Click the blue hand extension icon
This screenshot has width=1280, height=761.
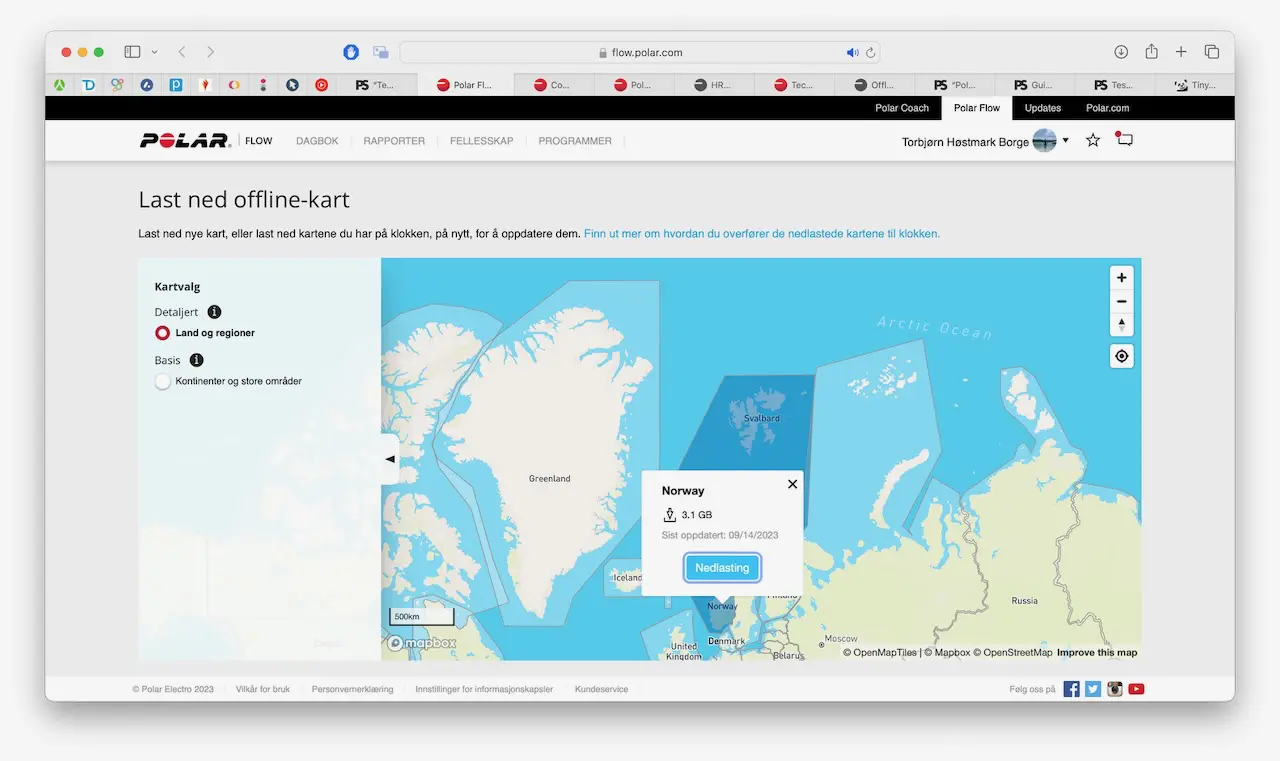[x=351, y=52]
